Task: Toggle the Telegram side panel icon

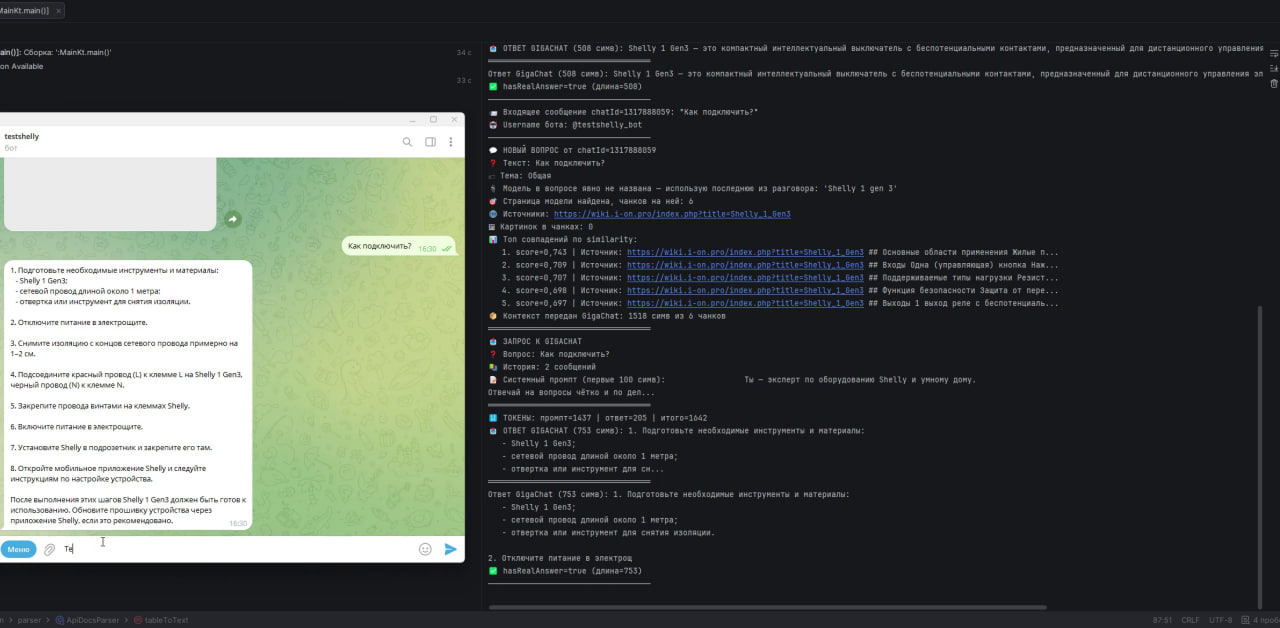Action: pos(430,142)
